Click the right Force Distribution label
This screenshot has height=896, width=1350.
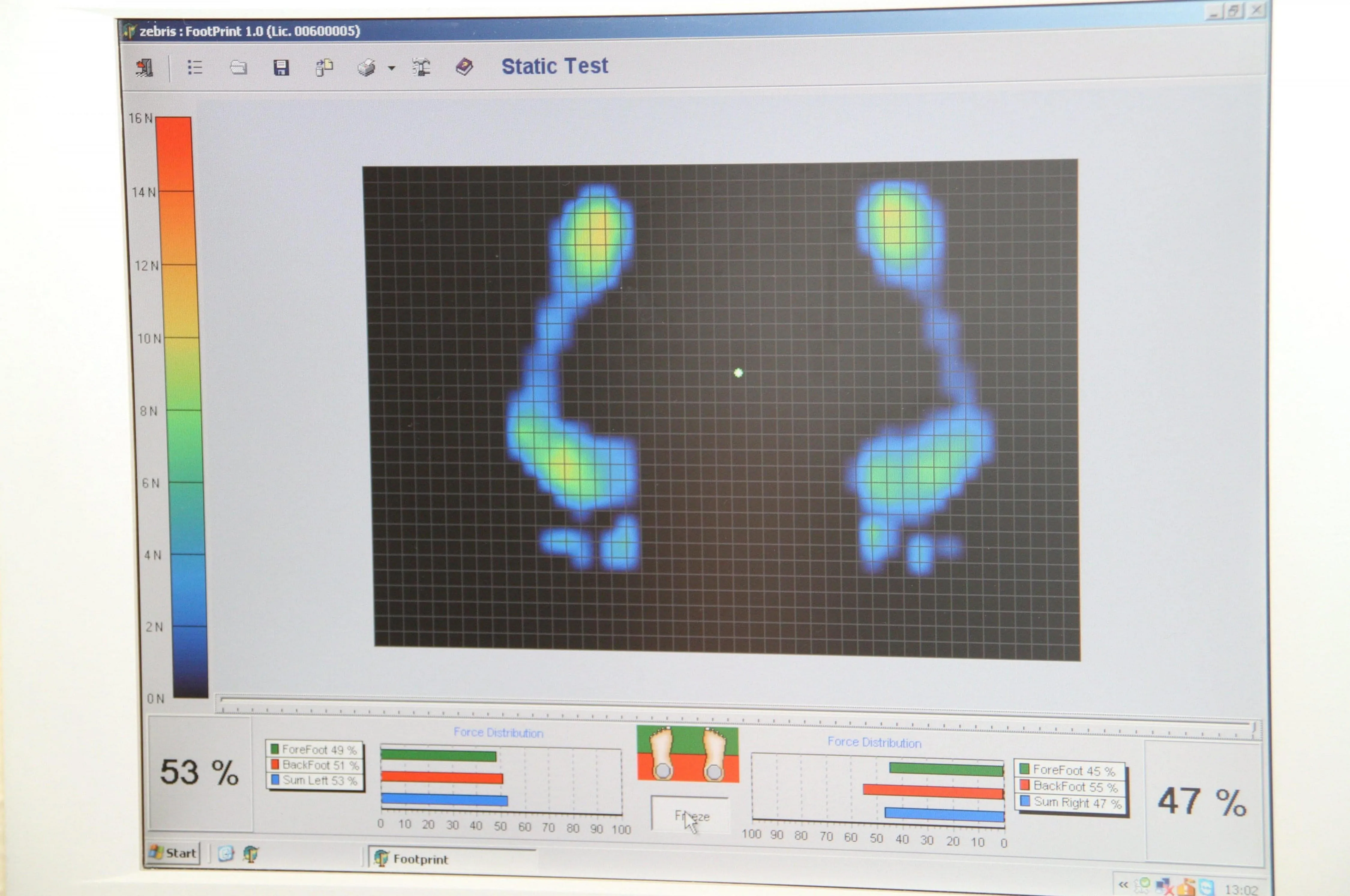pyautogui.click(x=874, y=742)
